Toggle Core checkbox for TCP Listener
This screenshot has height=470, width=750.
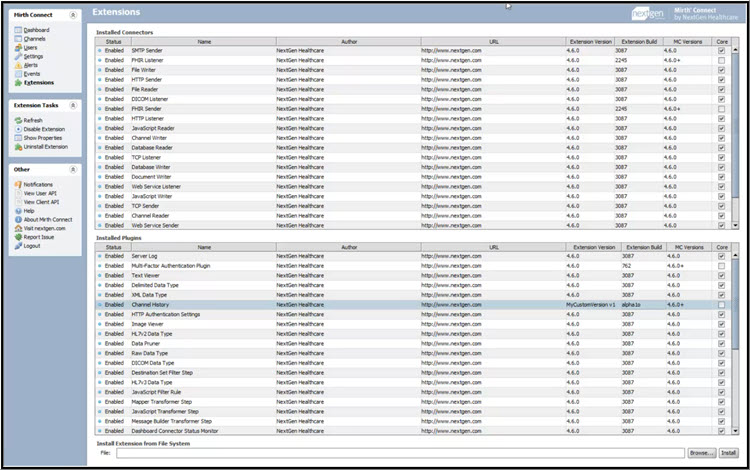point(721,157)
